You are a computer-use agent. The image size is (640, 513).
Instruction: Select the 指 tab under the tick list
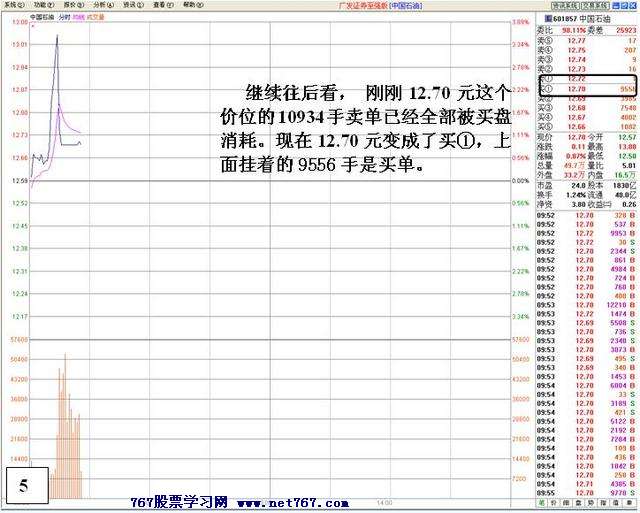point(603,504)
